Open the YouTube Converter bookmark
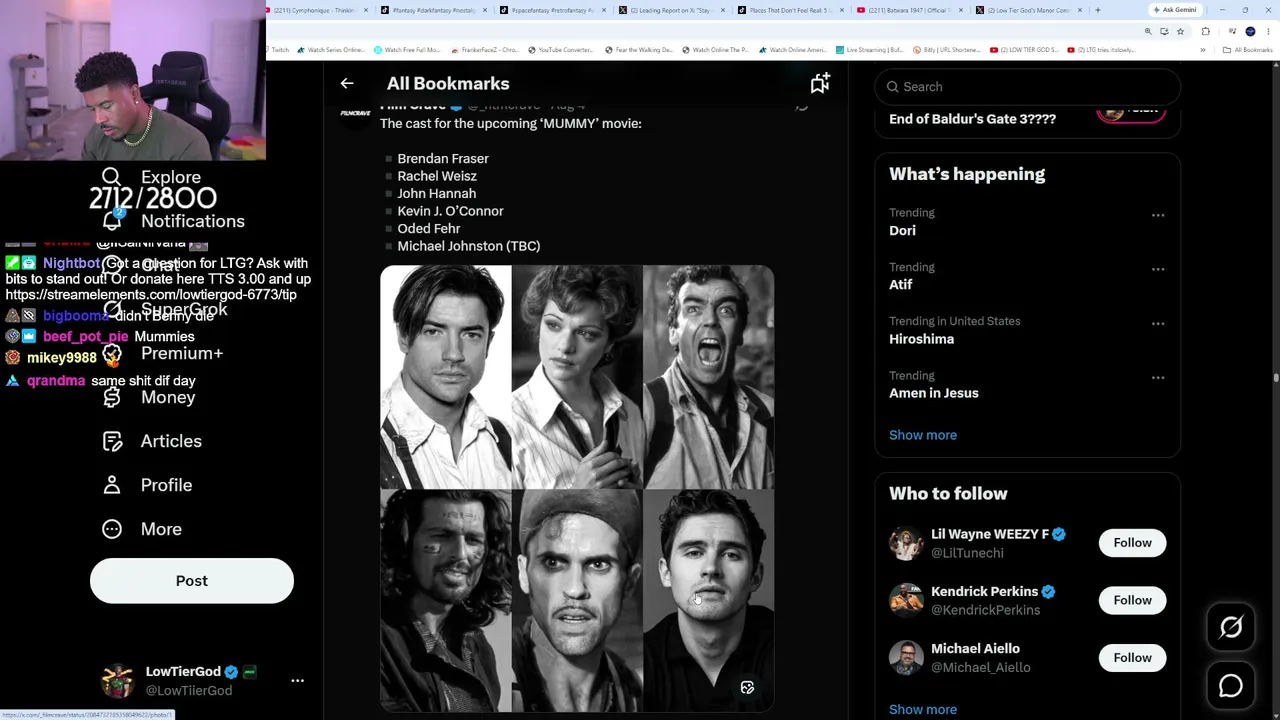The image size is (1280, 720). tap(560, 50)
